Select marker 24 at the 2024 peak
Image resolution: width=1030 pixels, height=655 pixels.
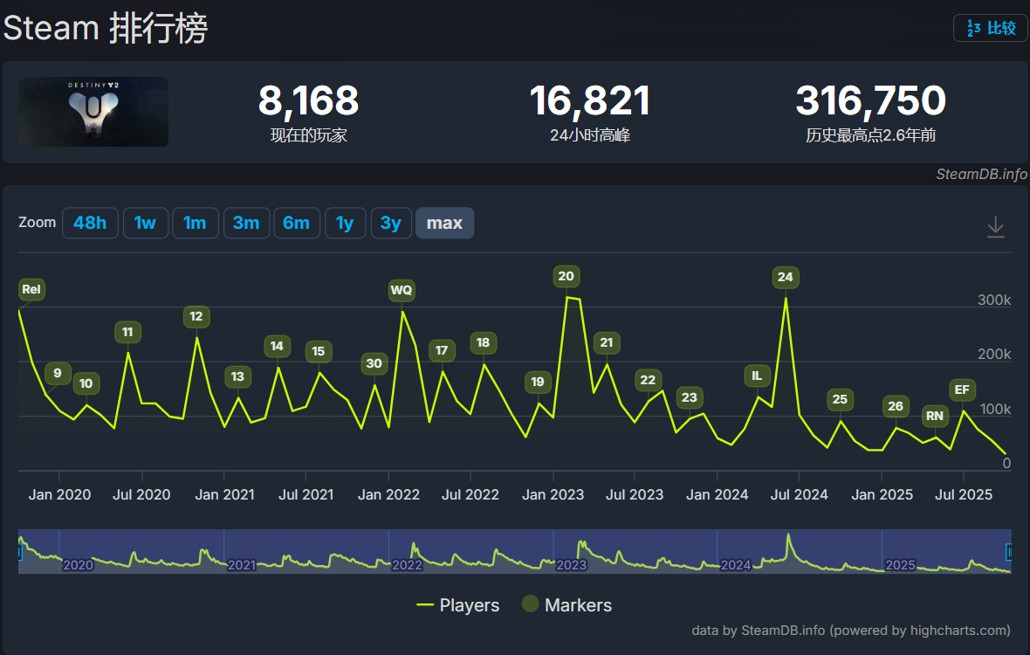[x=785, y=277]
